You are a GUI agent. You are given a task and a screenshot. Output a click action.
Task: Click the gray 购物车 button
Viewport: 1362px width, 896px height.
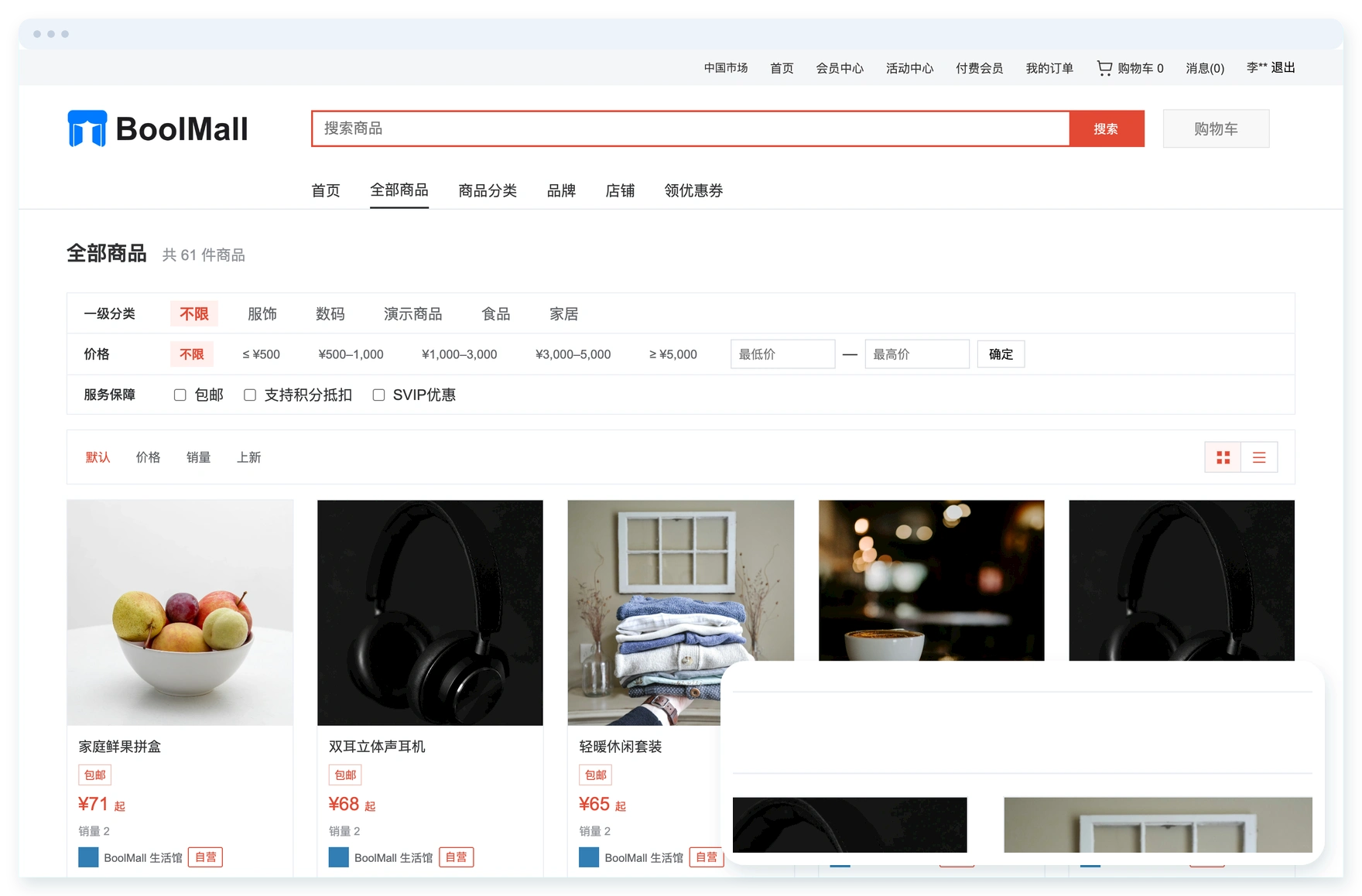(x=1216, y=128)
